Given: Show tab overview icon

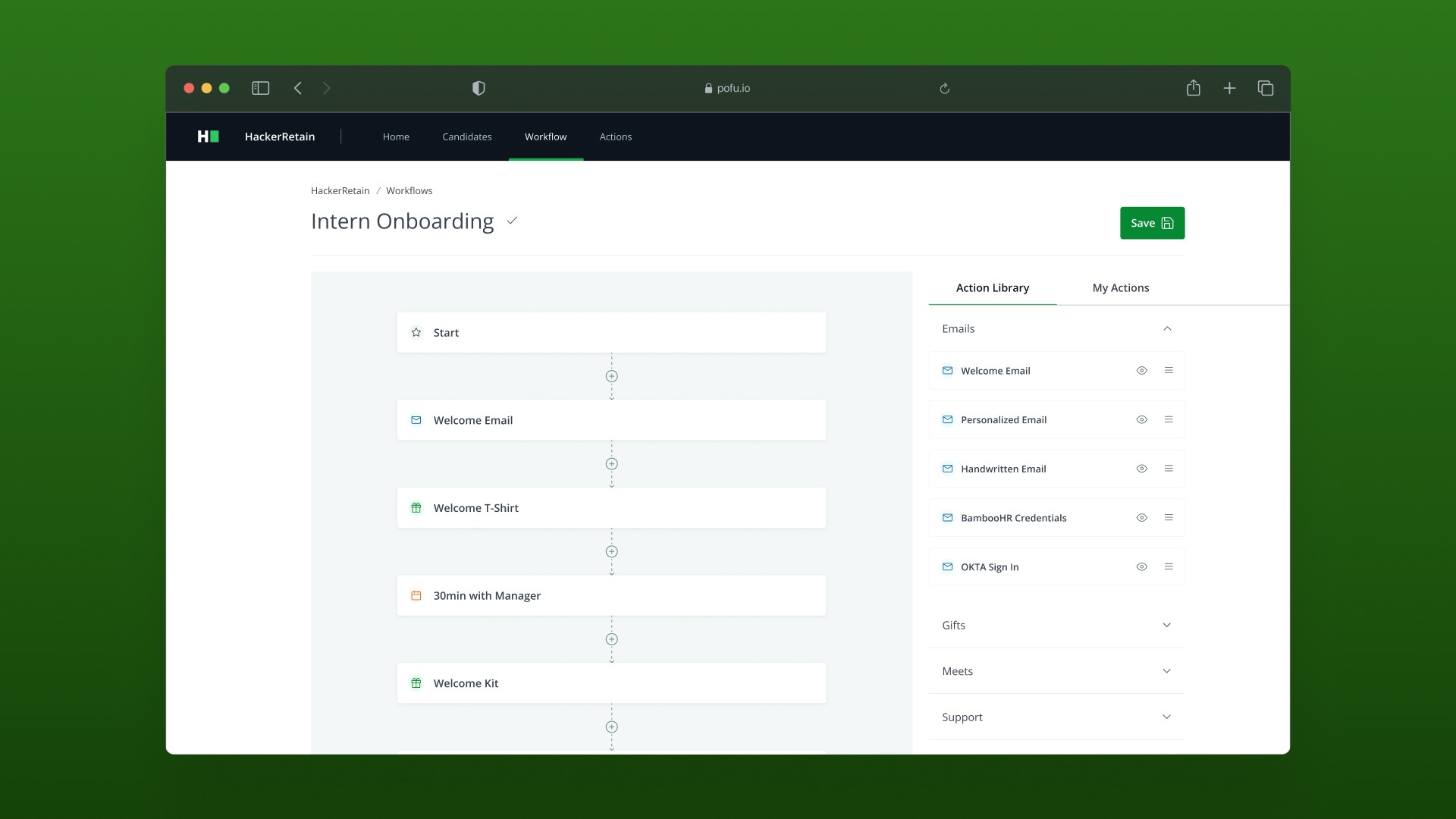Looking at the screenshot, I should point(1266,88).
